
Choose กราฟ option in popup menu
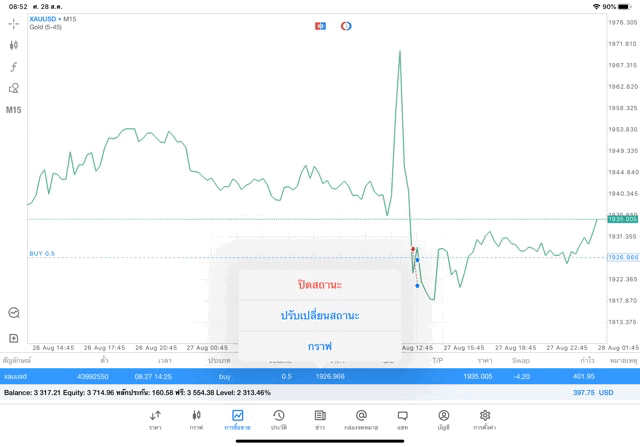click(x=319, y=345)
